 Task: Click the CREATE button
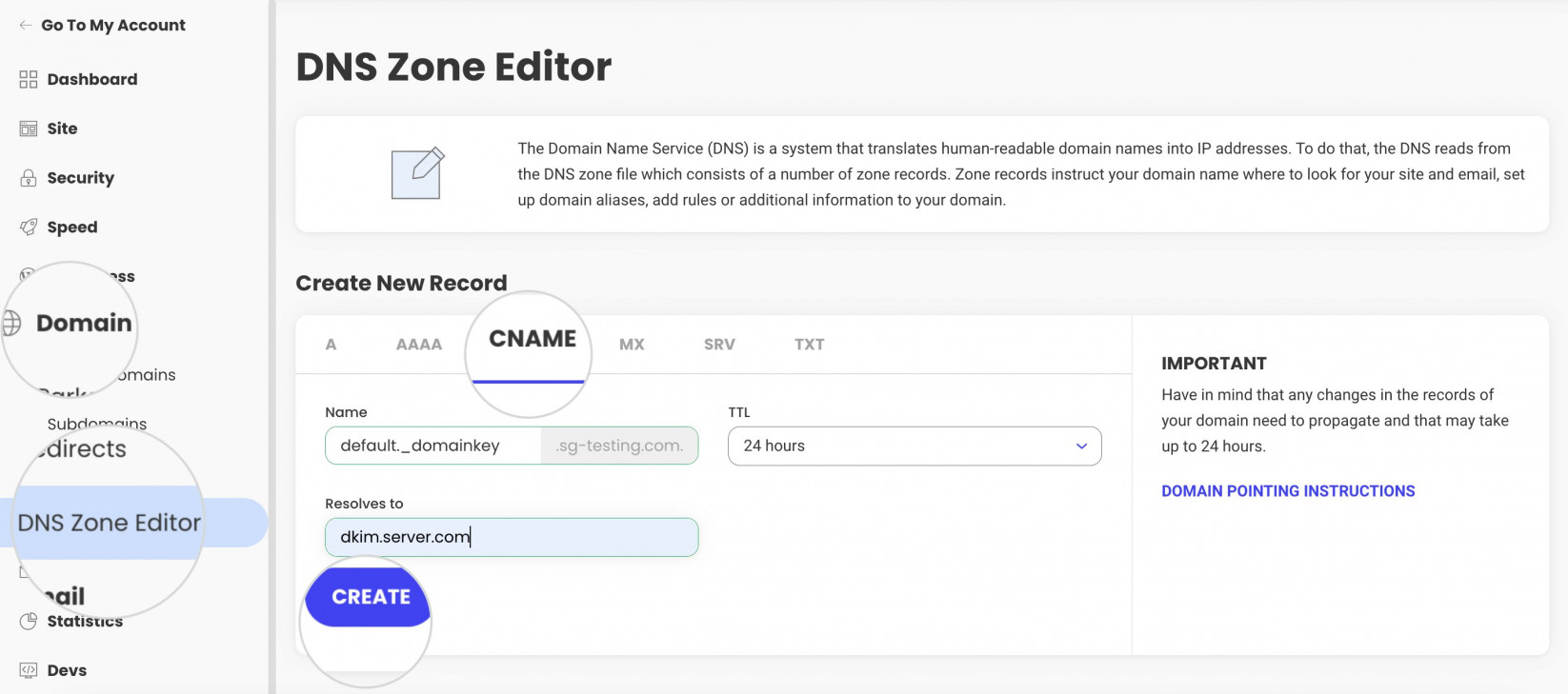point(370,597)
